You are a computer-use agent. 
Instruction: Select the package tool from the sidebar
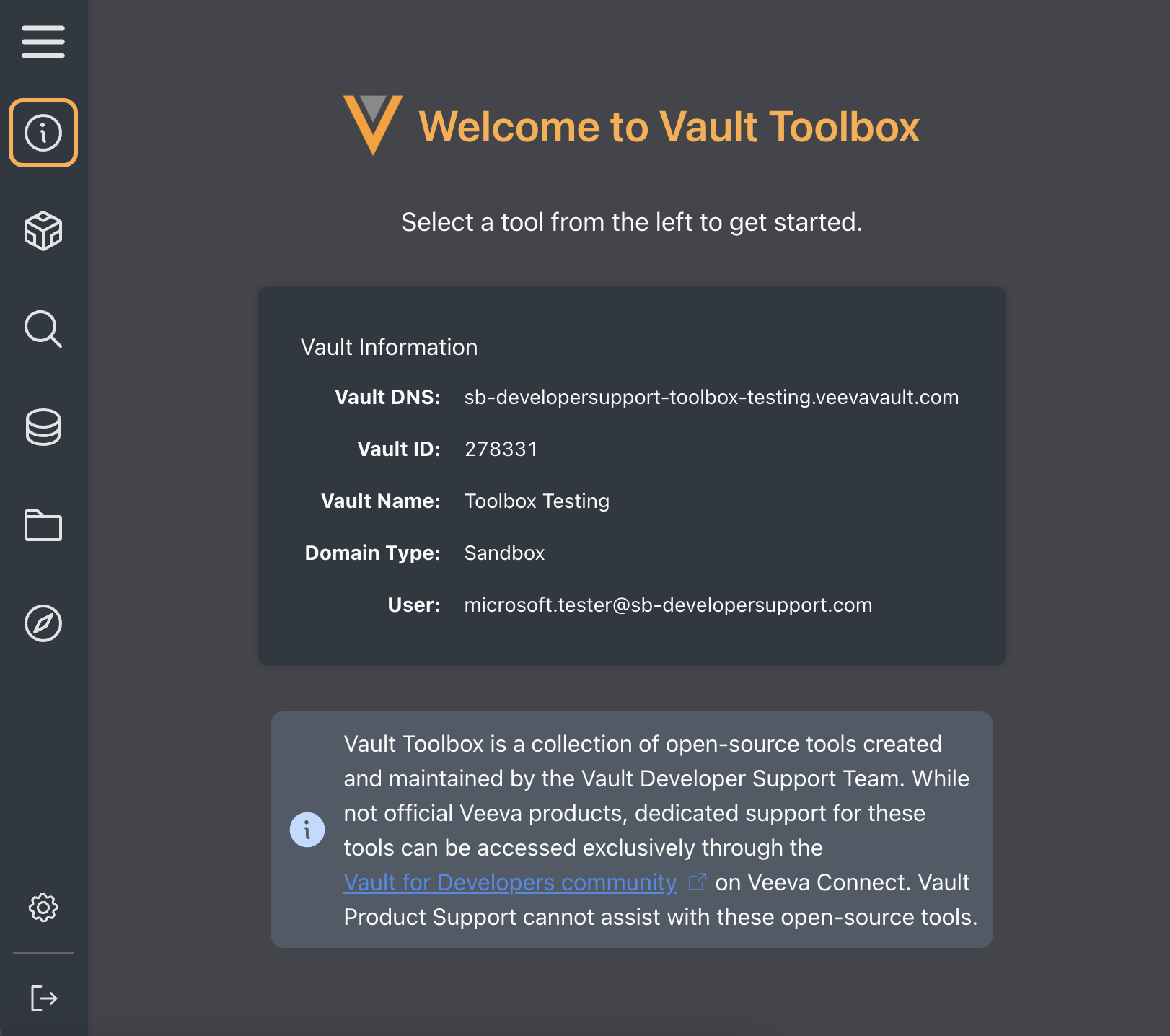pos(43,232)
